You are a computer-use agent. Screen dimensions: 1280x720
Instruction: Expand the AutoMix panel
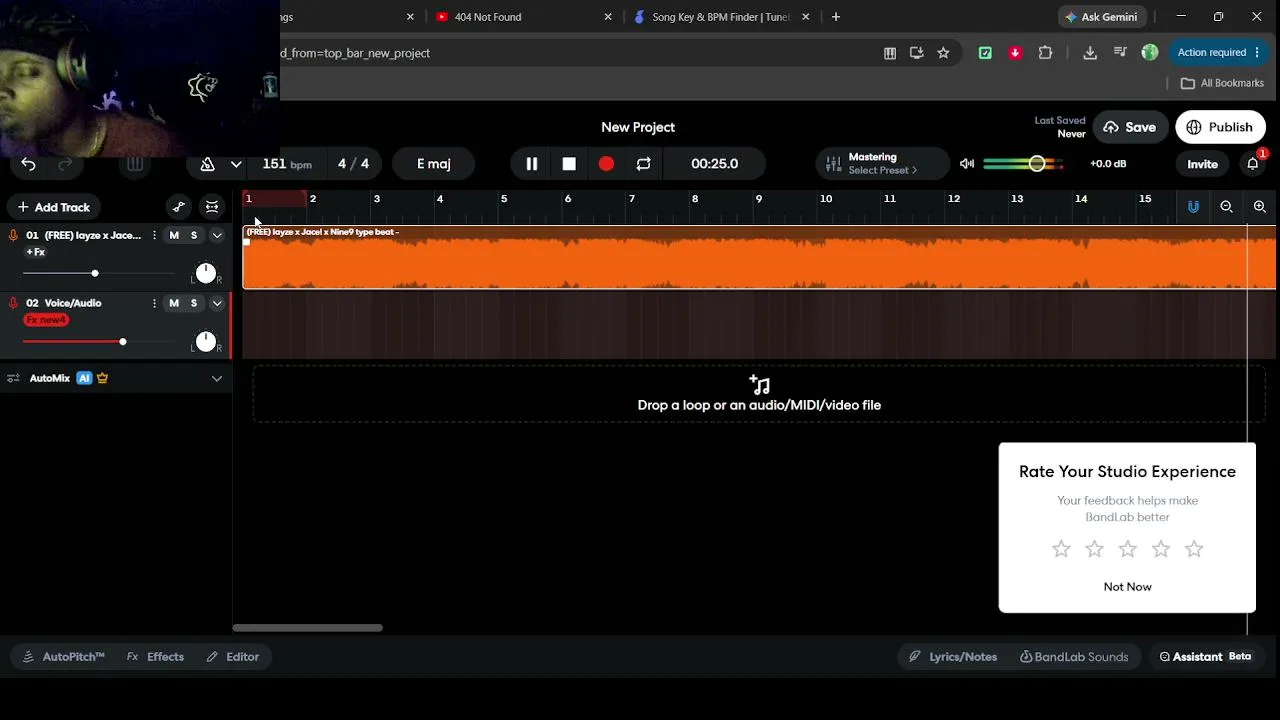(216, 378)
